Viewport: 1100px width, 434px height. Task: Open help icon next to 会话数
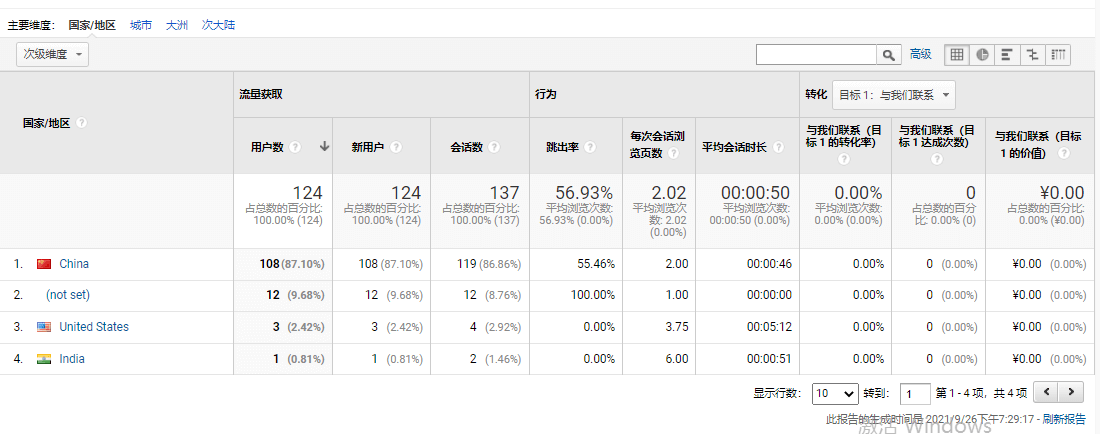click(x=494, y=147)
